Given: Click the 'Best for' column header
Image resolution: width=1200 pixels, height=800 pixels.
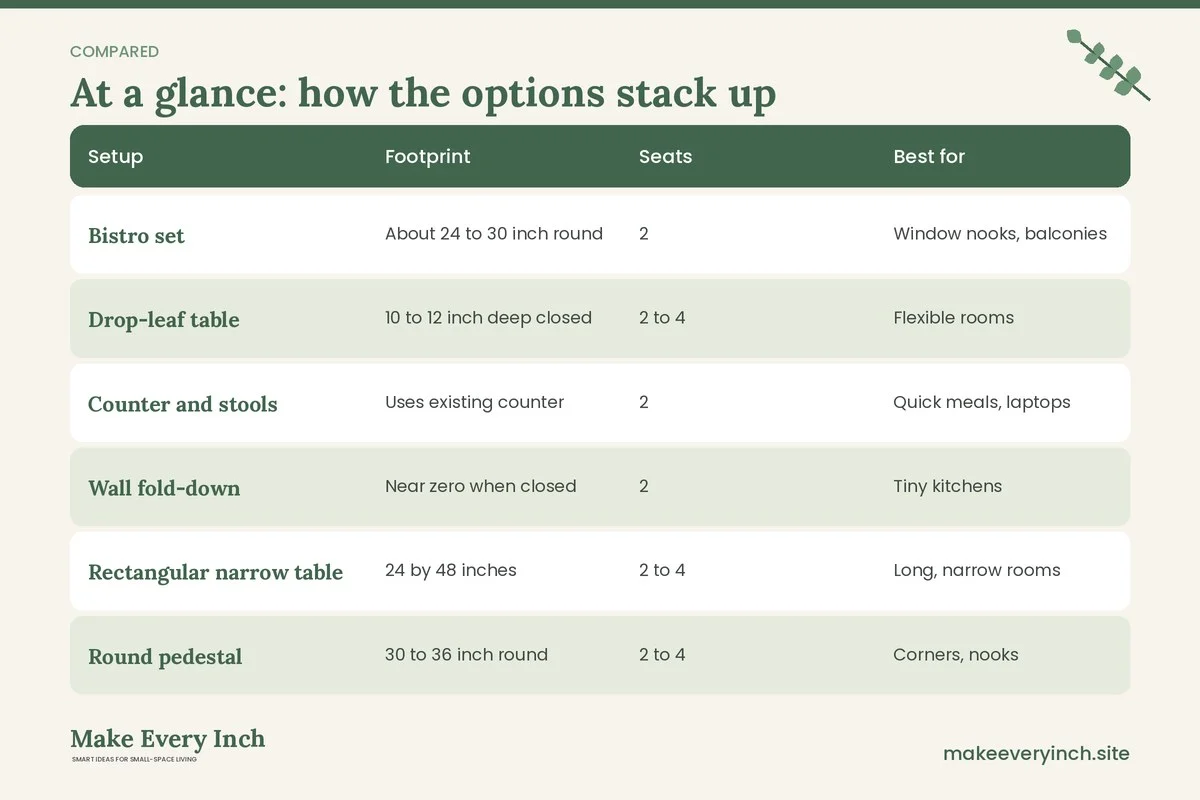Looking at the screenshot, I should tap(929, 157).
